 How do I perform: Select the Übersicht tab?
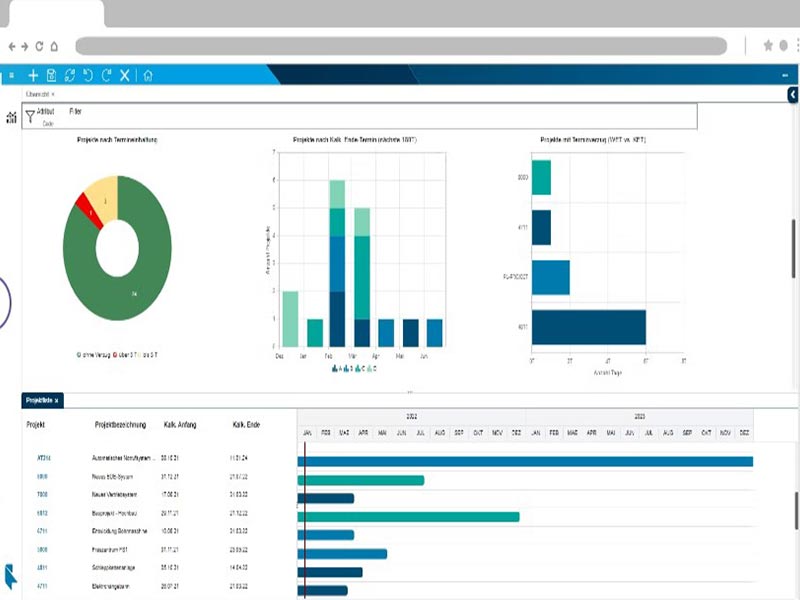tap(40, 94)
